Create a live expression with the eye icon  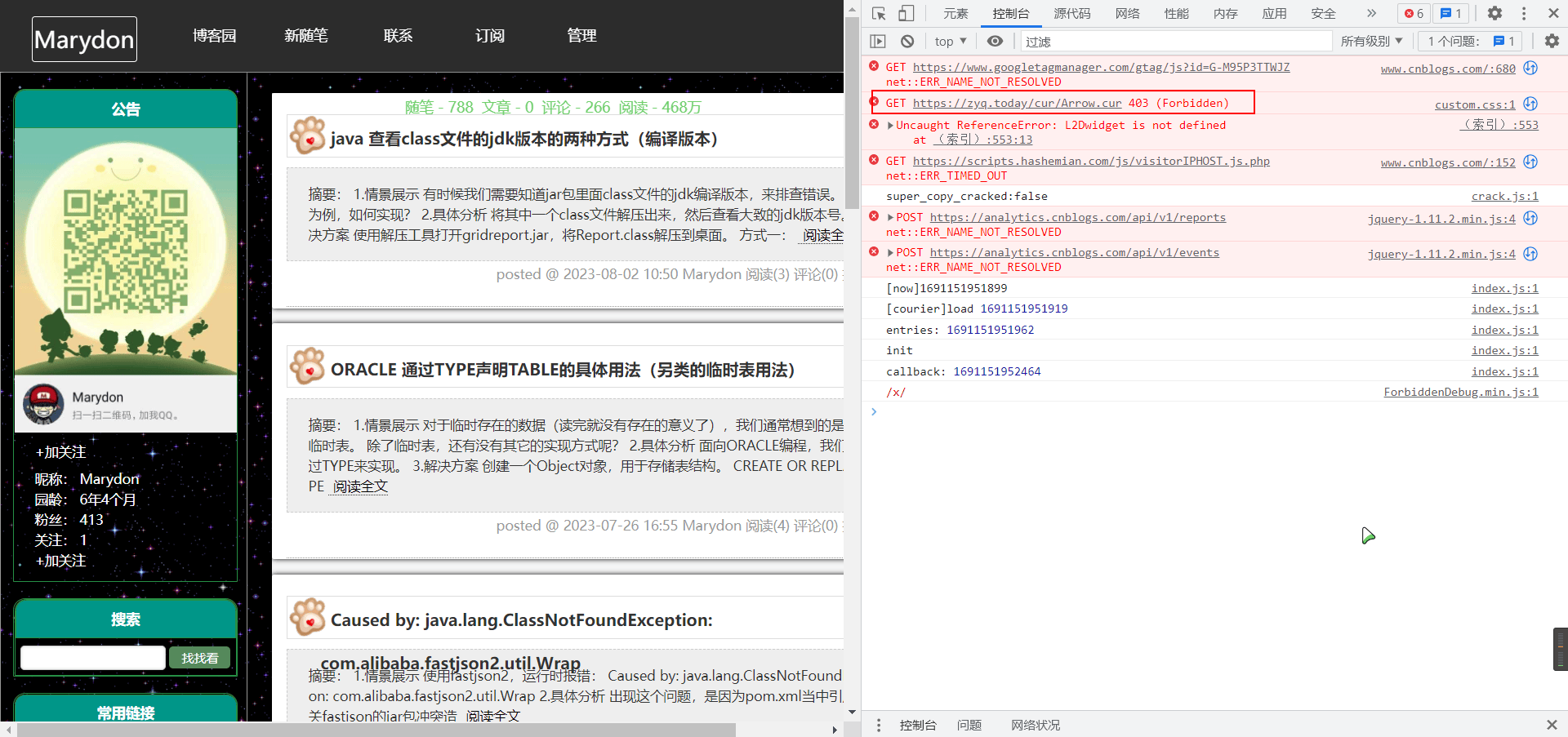[995, 41]
